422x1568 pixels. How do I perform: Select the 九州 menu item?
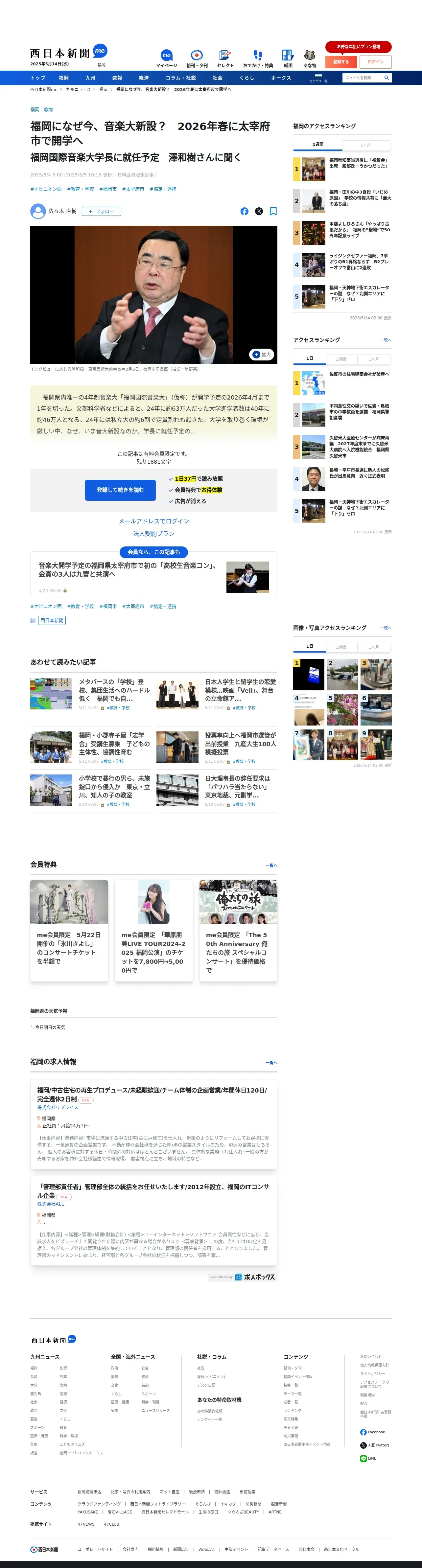(x=90, y=78)
